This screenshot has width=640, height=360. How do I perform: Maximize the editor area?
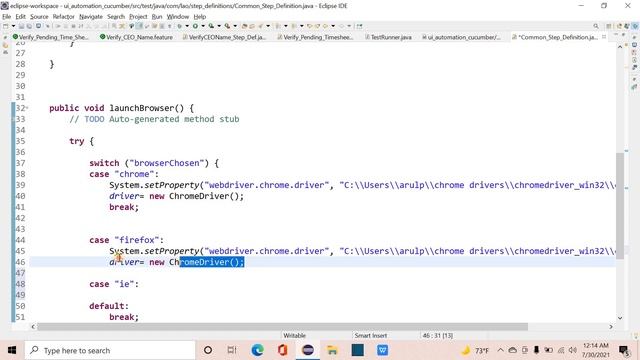[623, 36]
